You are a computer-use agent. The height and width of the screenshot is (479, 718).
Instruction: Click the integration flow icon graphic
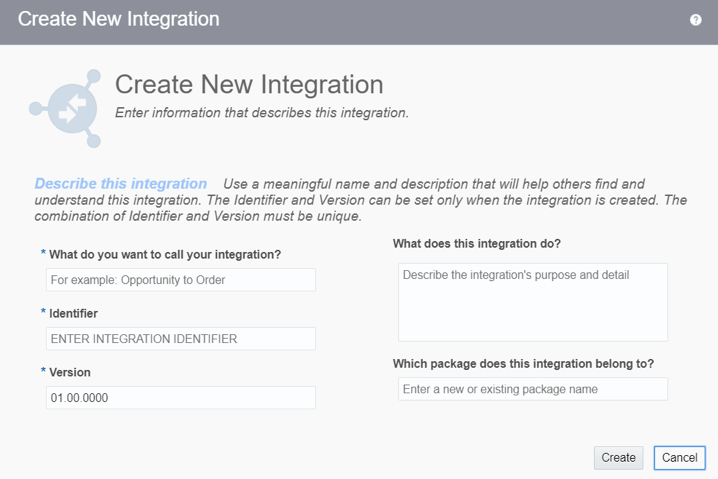pyautogui.click(x=67, y=108)
